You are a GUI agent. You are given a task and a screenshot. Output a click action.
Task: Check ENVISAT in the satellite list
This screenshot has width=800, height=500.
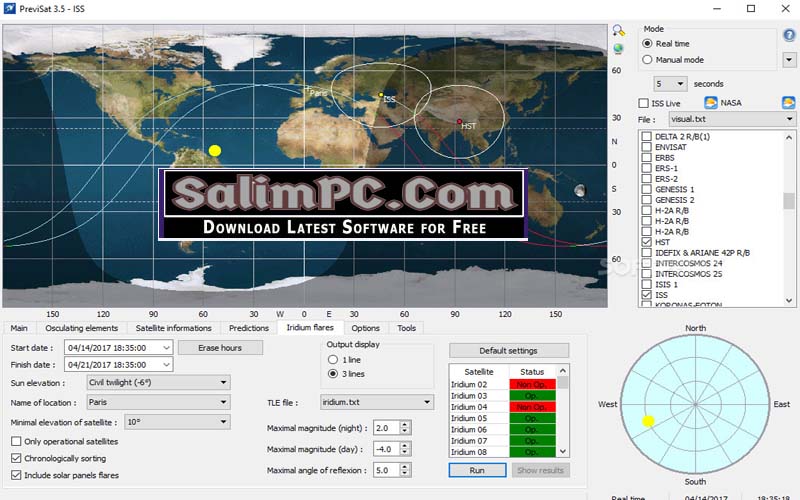pyautogui.click(x=646, y=147)
